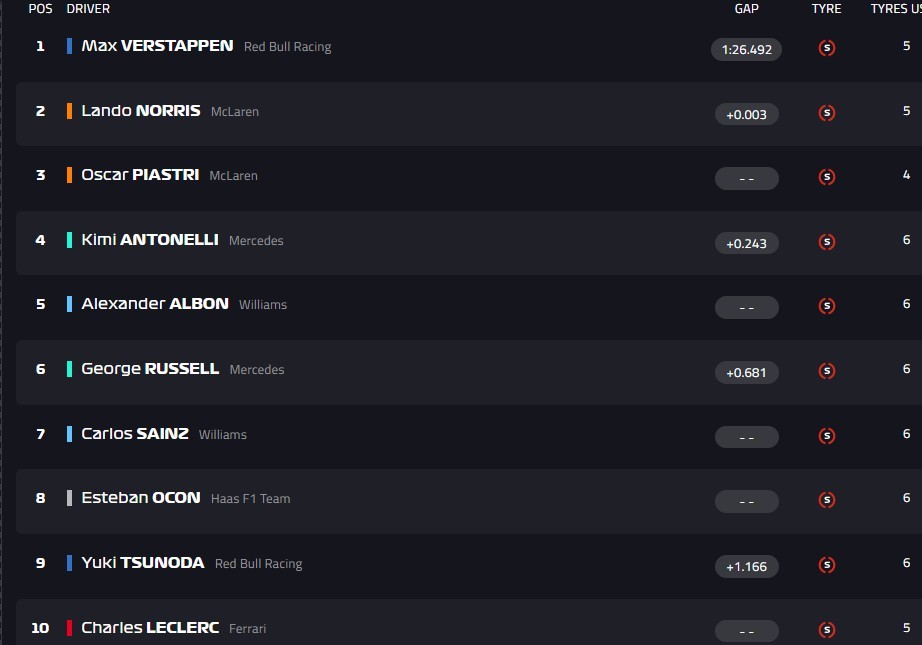
Task: Click Norris's +0.003 gap badge
Action: pyautogui.click(x=746, y=114)
